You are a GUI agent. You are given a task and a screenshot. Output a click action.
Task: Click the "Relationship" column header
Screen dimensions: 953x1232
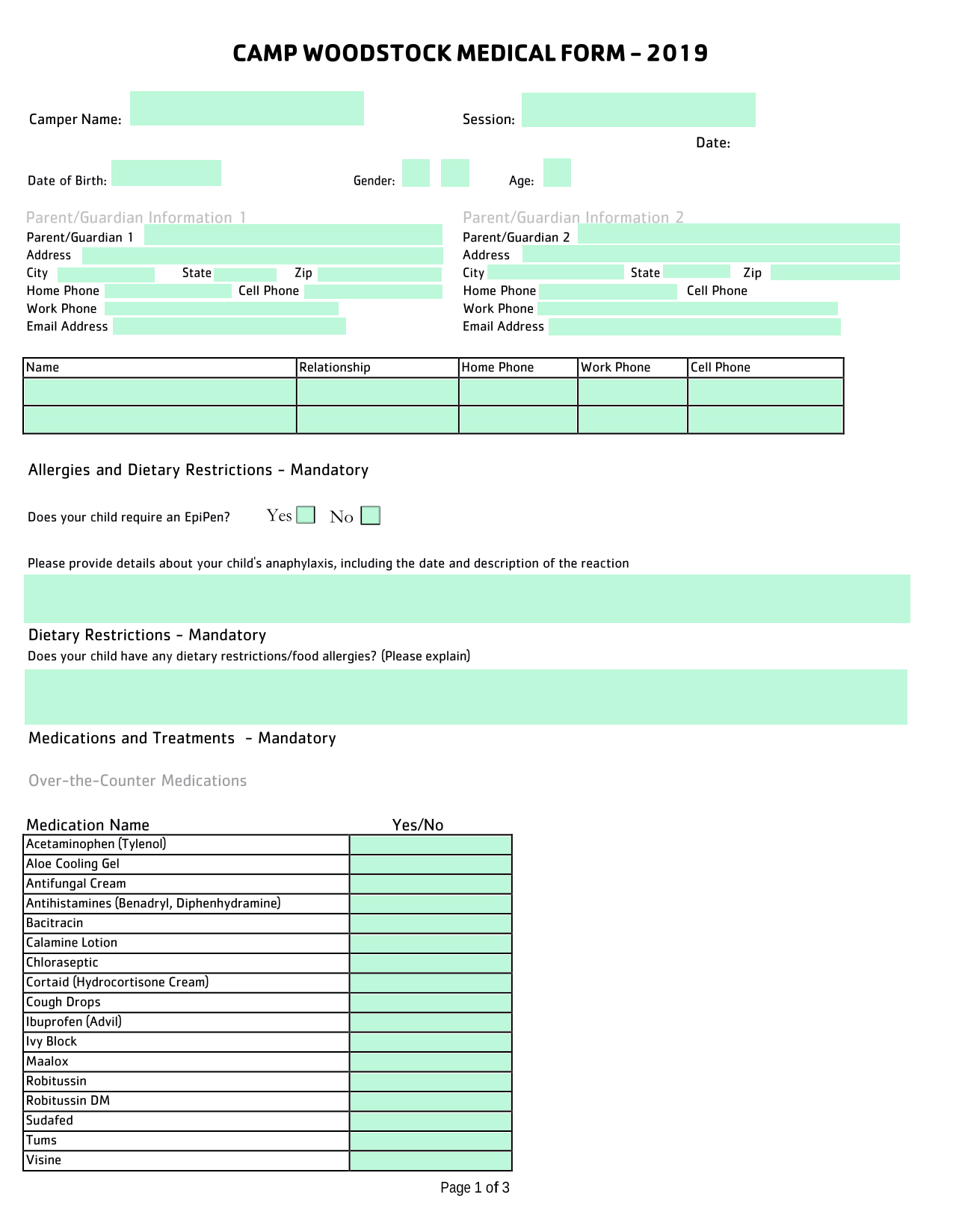click(x=335, y=368)
